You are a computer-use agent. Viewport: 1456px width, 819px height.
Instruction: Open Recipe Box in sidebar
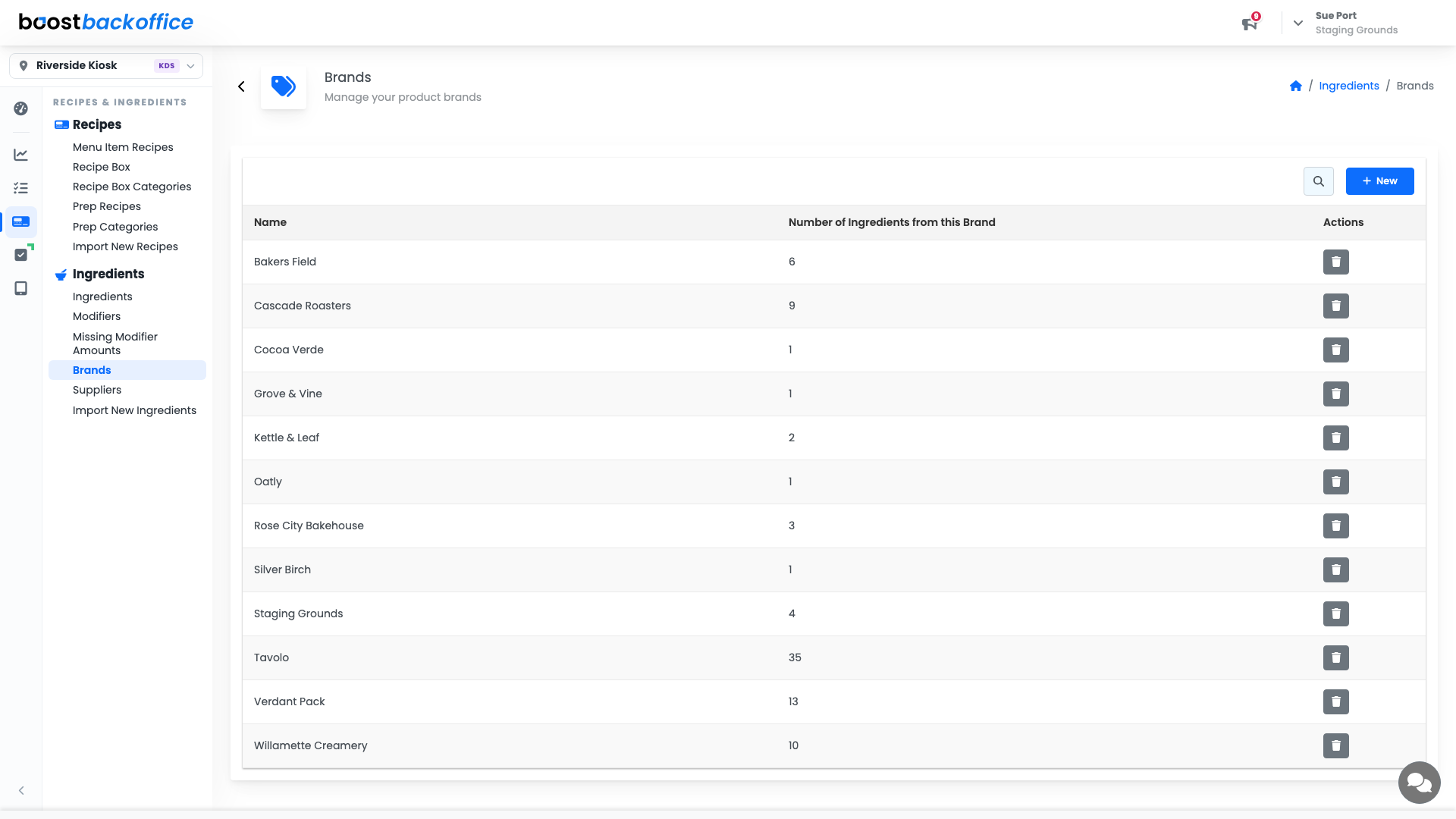(x=102, y=167)
